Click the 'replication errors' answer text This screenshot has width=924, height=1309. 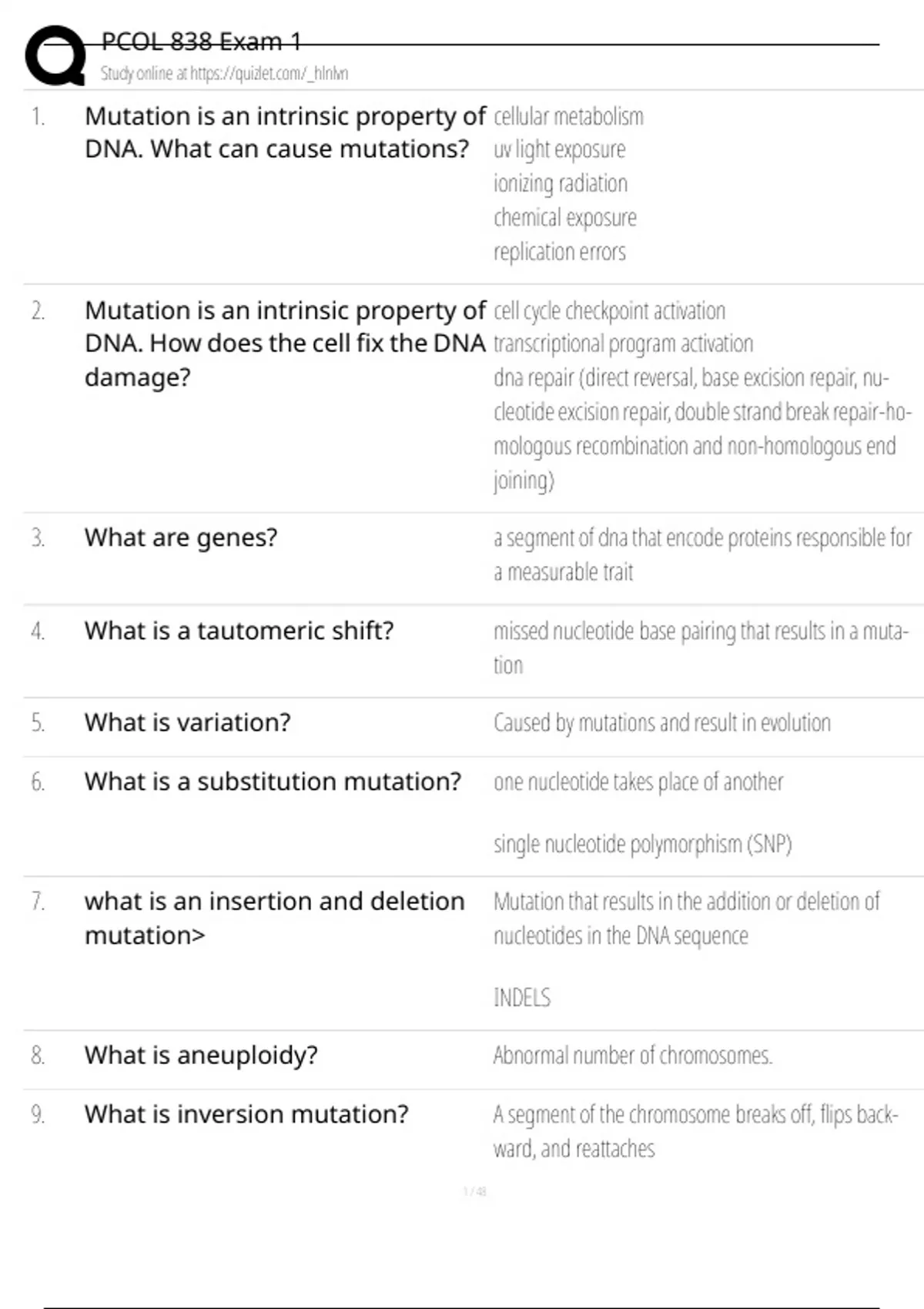click(x=560, y=253)
